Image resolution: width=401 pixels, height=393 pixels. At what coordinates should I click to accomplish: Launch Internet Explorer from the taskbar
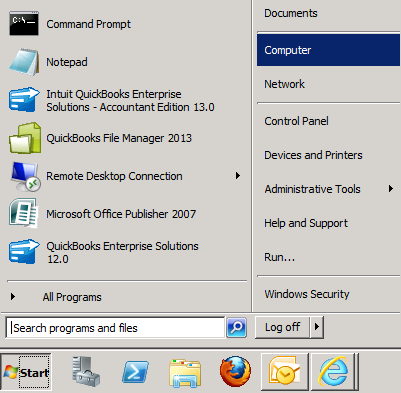pyautogui.click(x=333, y=371)
